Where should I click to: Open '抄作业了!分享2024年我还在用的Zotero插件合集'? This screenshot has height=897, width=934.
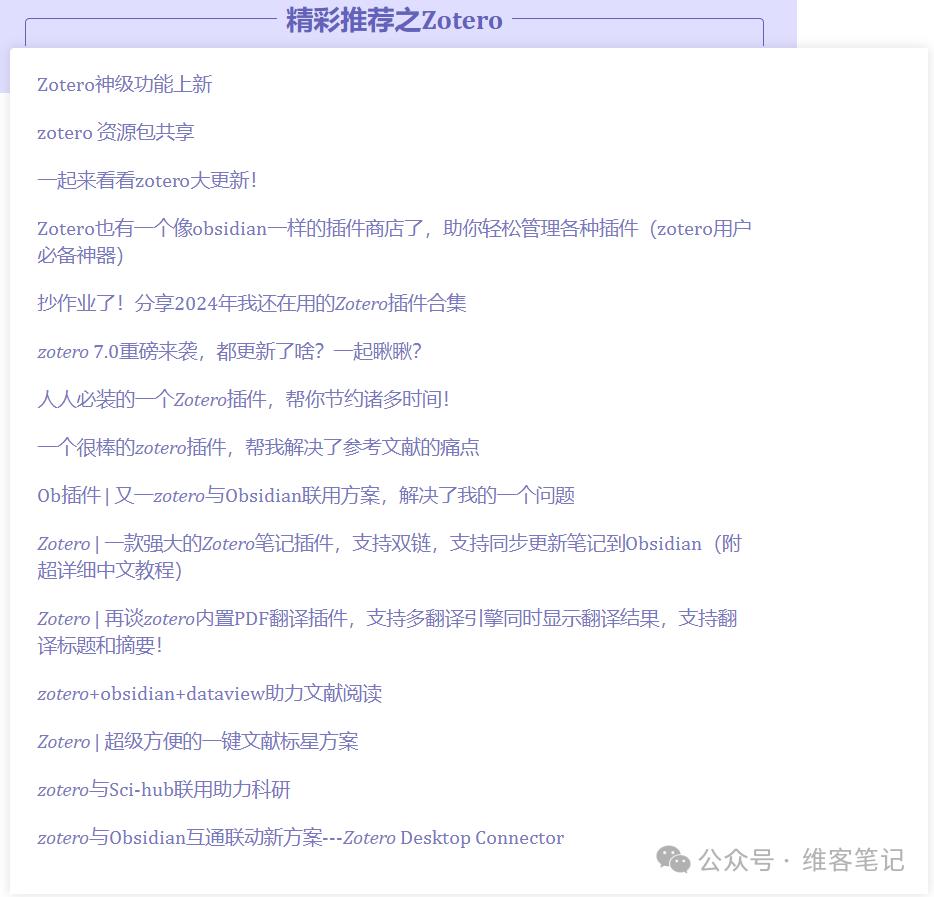click(x=251, y=303)
